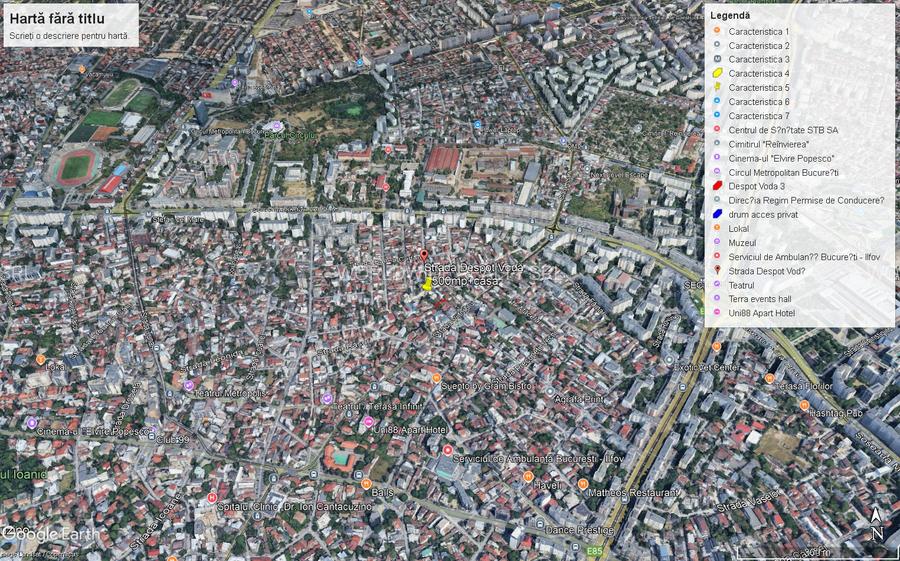Select 'Uni88 Apart Hotel' legend row

coord(762,313)
